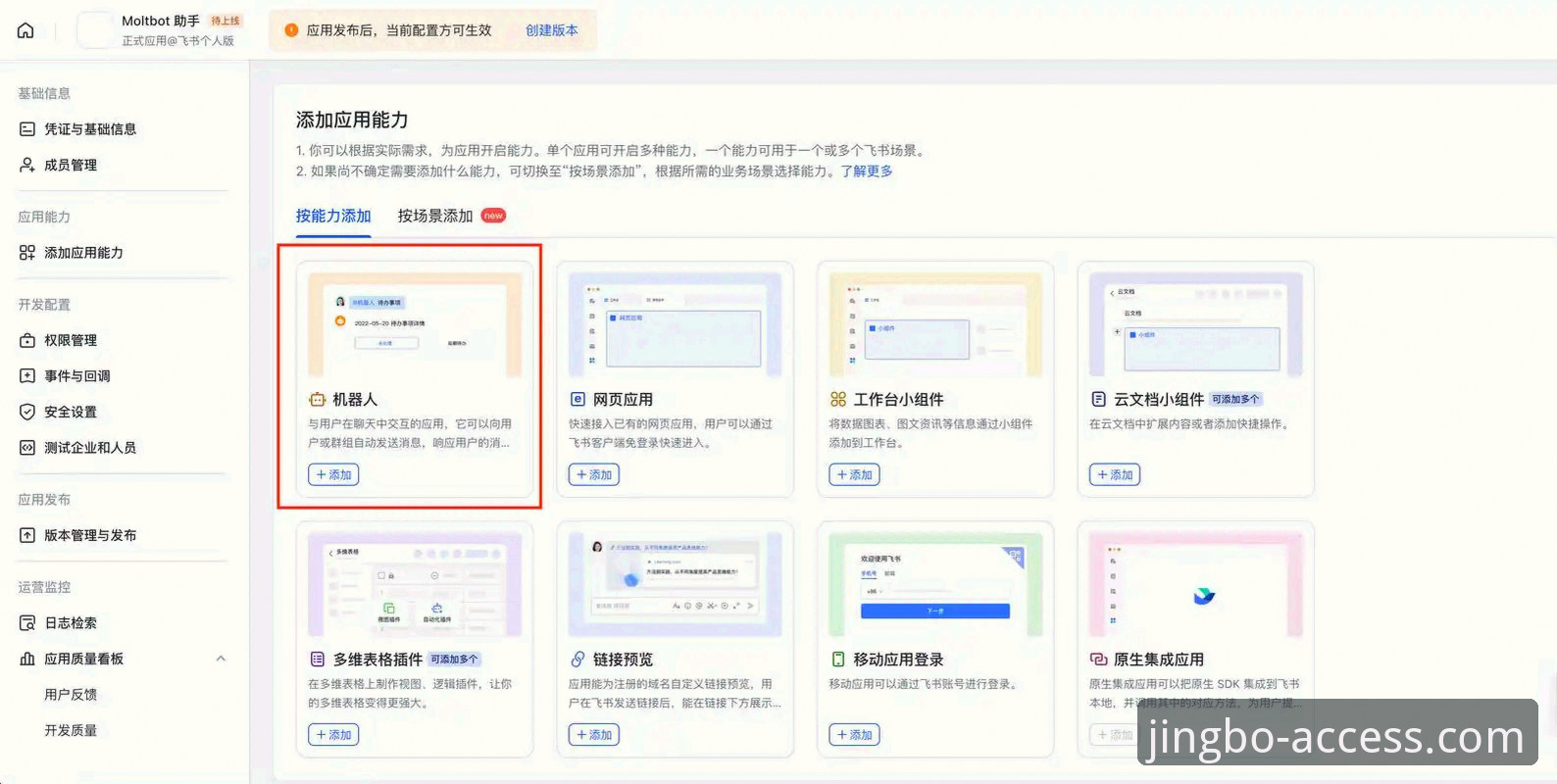Add the 机器人 capability
1557x784 pixels.
(333, 475)
